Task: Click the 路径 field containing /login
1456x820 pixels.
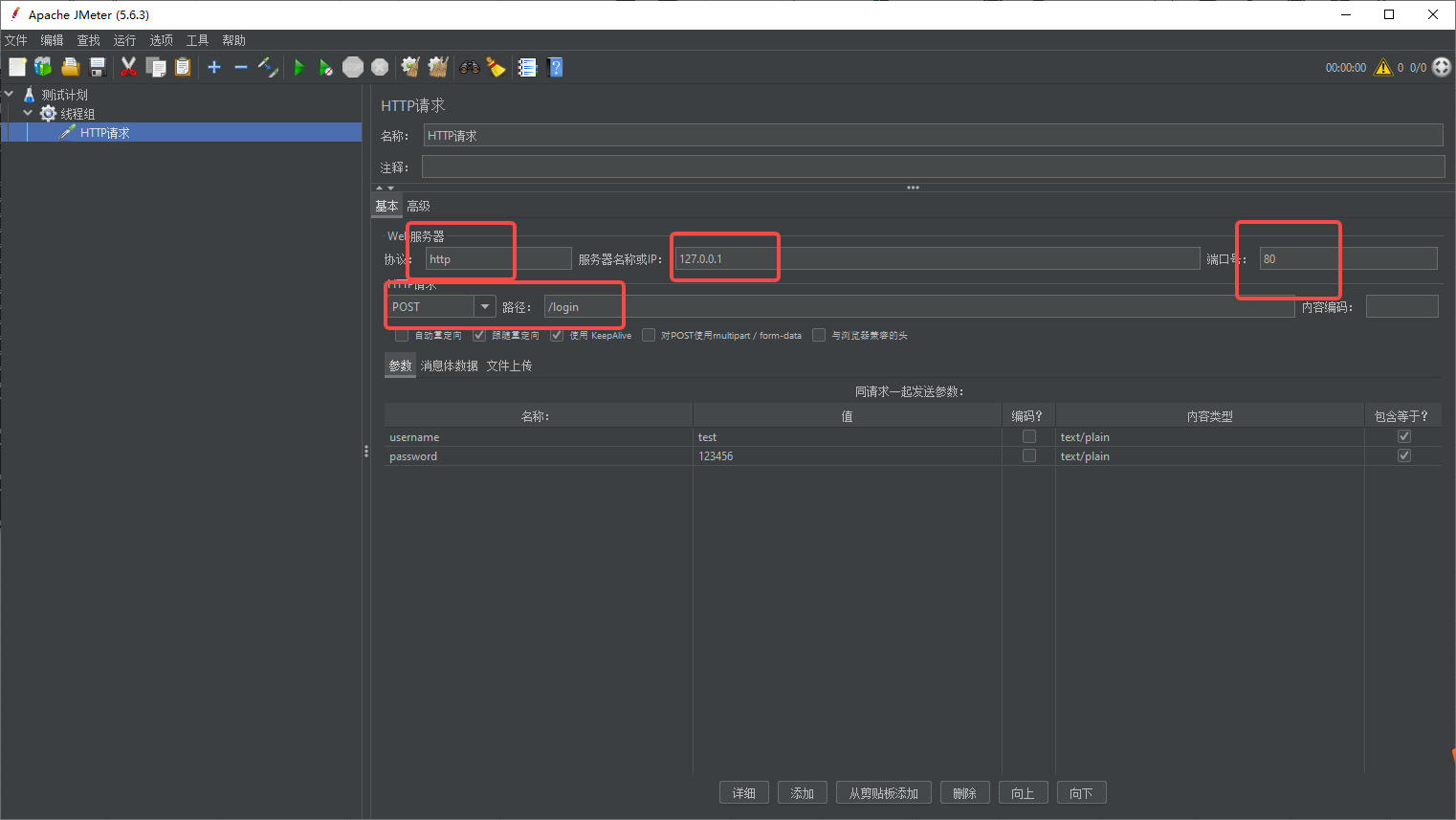Action: (919, 306)
